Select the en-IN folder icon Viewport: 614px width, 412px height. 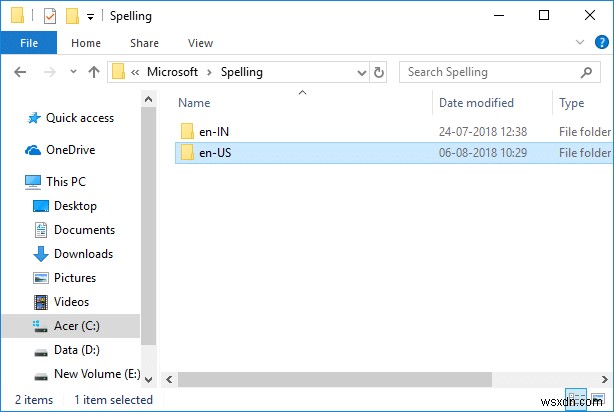tap(187, 131)
